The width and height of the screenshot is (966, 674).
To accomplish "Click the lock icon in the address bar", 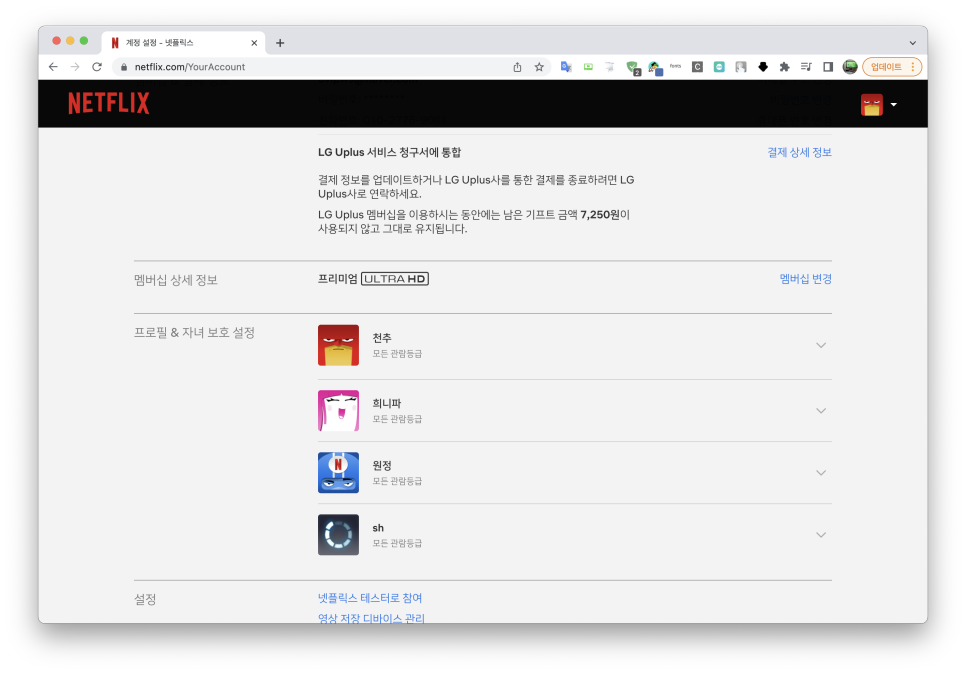I will pos(124,67).
